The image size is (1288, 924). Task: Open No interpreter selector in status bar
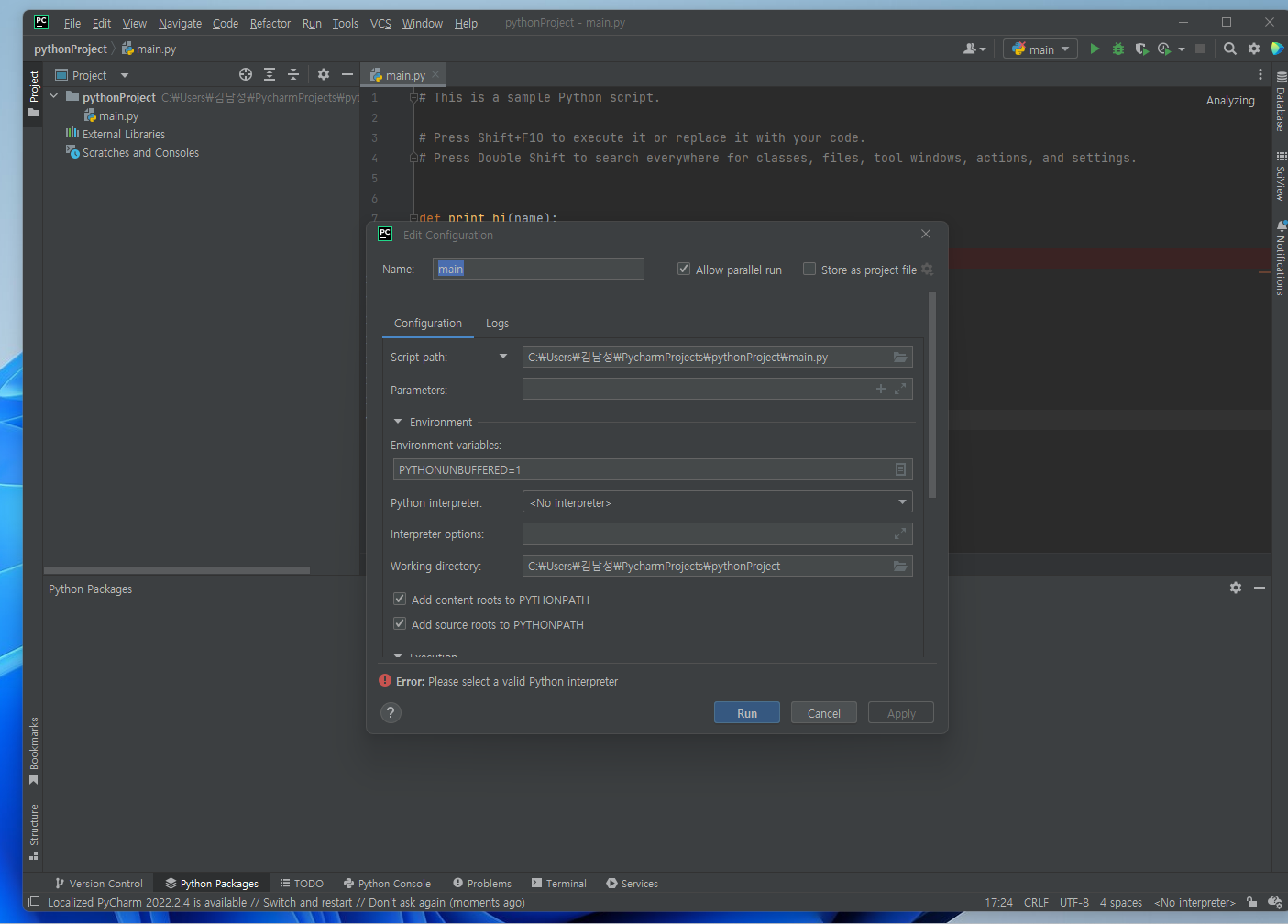(x=1194, y=902)
